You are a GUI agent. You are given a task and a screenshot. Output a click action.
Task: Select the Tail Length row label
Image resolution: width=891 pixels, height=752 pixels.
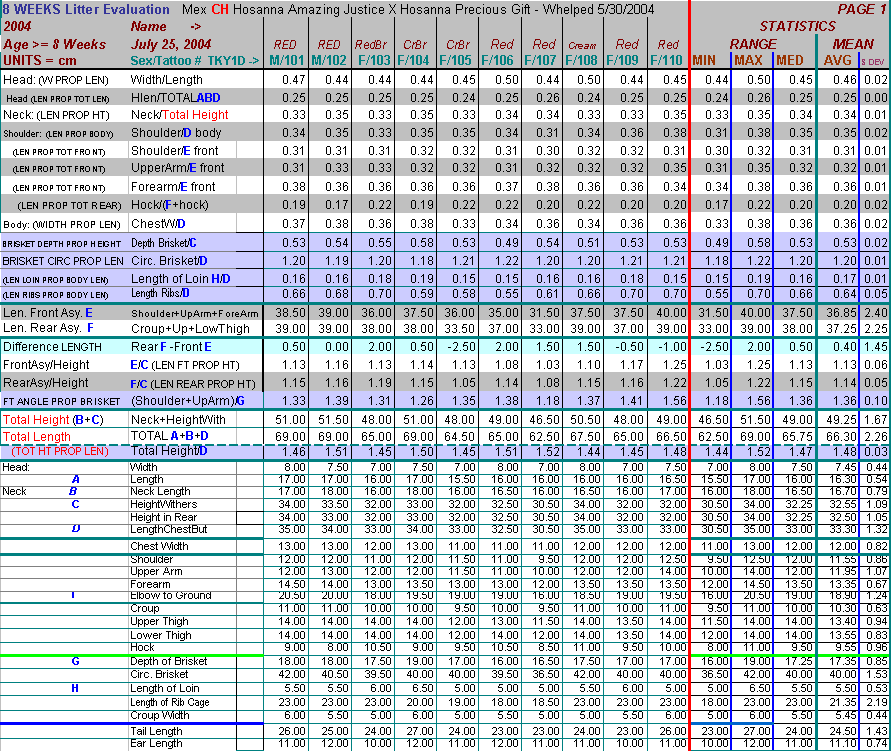coord(160,731)
